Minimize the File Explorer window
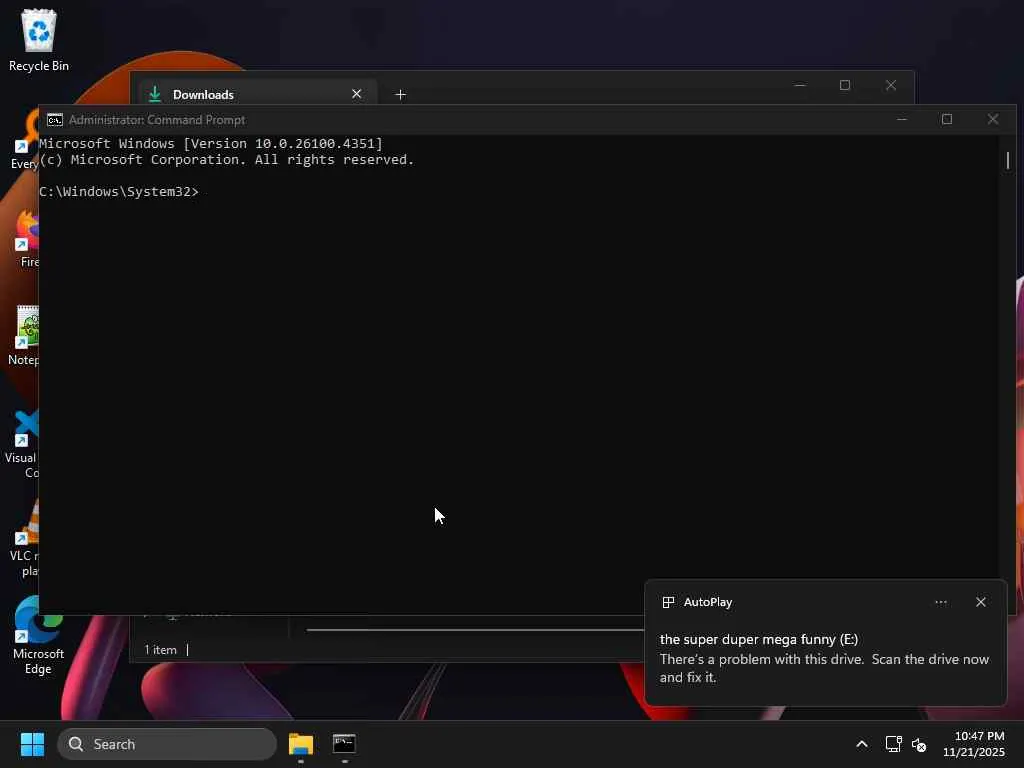The height and width of the screenshot is (768, 1024). pyautogui.click(x=800, y=86)
